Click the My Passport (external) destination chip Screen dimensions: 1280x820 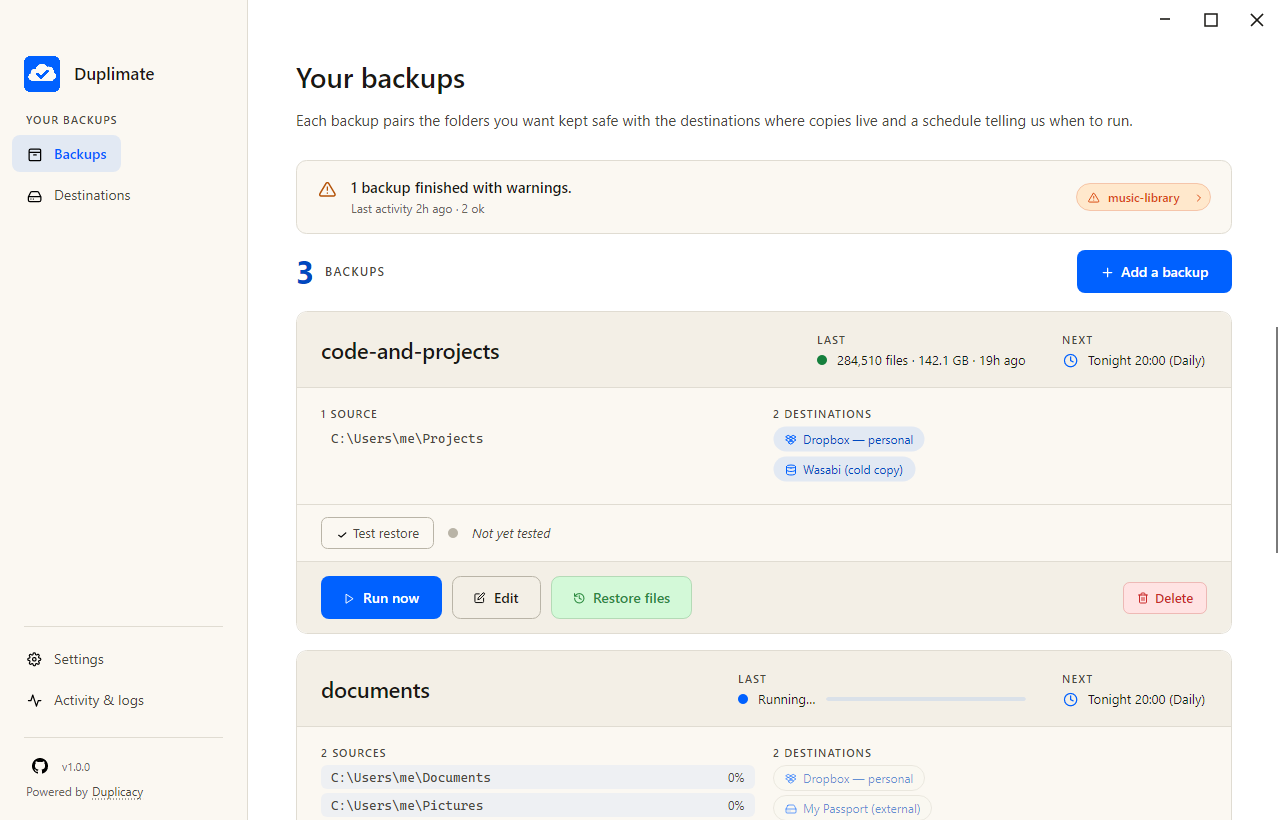coord(852,808)
